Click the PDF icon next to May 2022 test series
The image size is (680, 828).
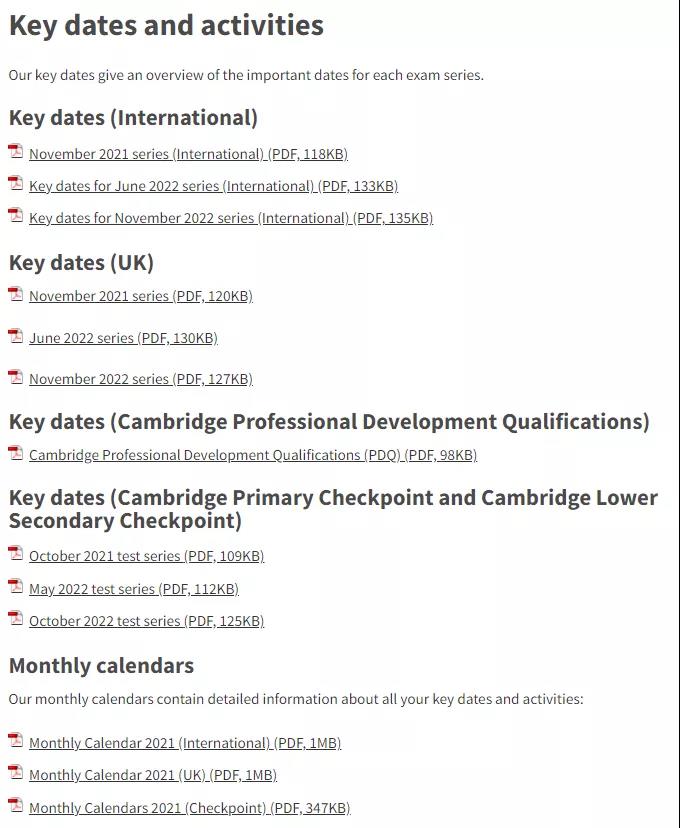[x=15, y=587]
